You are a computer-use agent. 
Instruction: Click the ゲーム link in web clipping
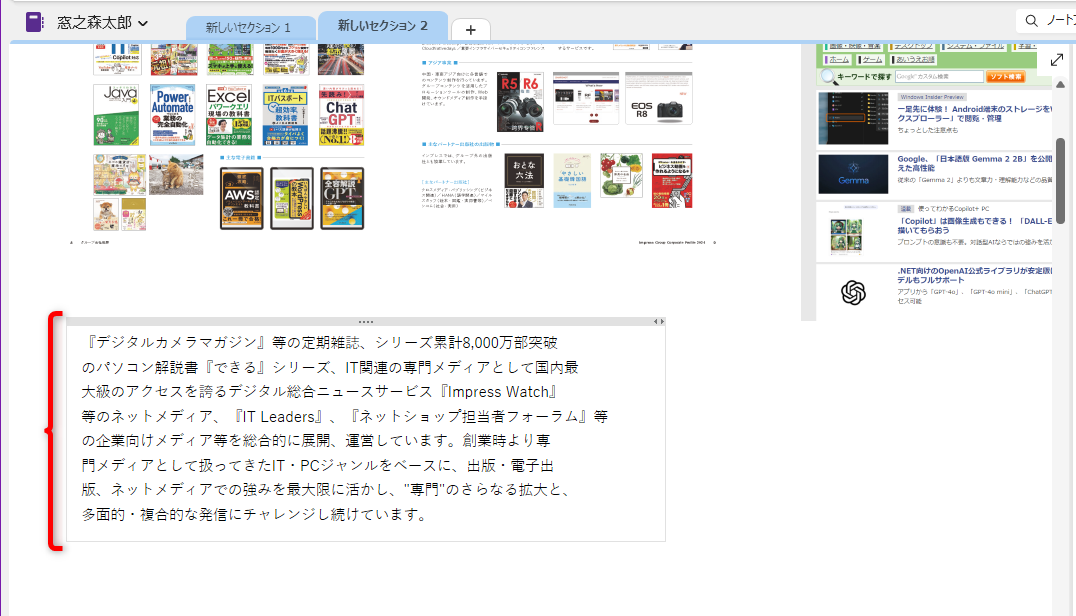[x=872, y=60]
